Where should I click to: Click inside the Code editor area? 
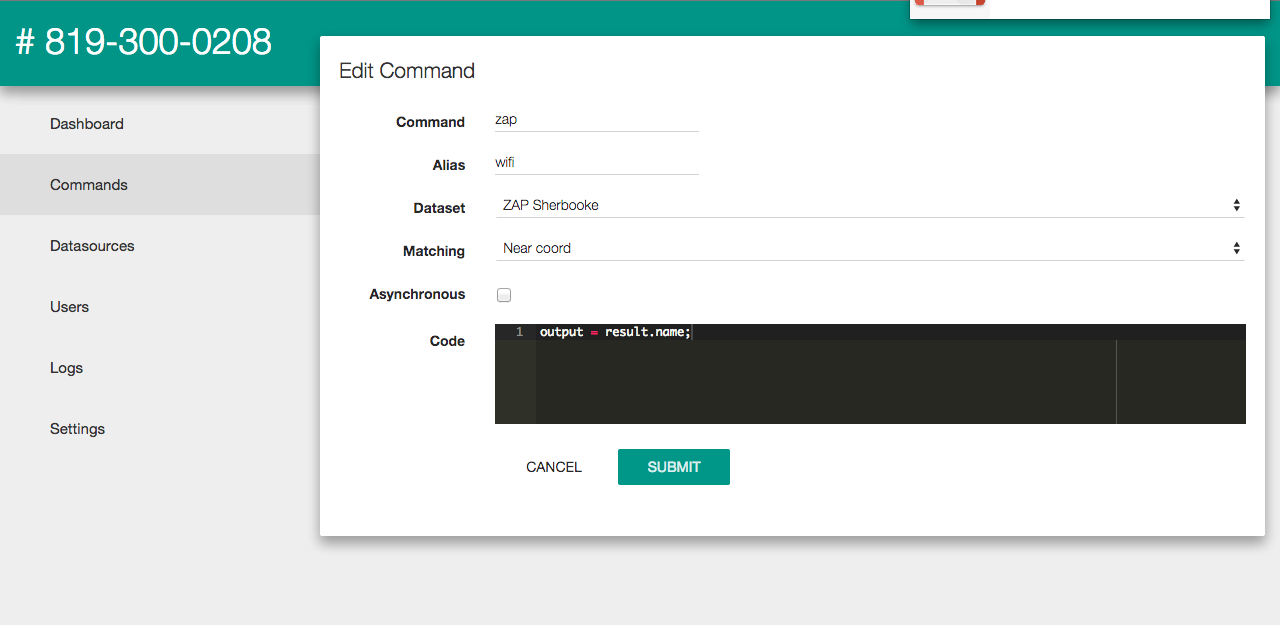[x=870, y=374]
